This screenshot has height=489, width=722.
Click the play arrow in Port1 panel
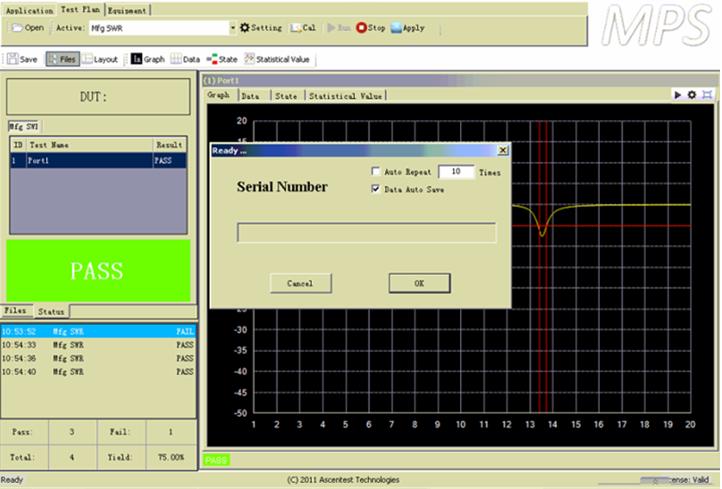[677, 95]
